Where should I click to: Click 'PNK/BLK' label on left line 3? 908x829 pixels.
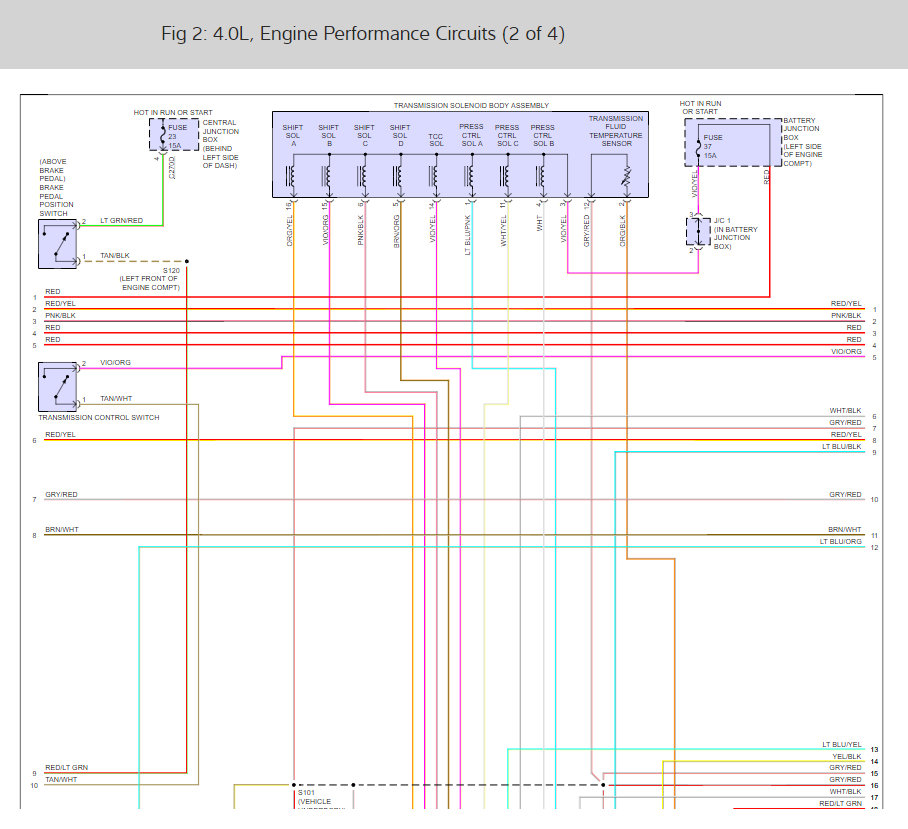[60, 316]
